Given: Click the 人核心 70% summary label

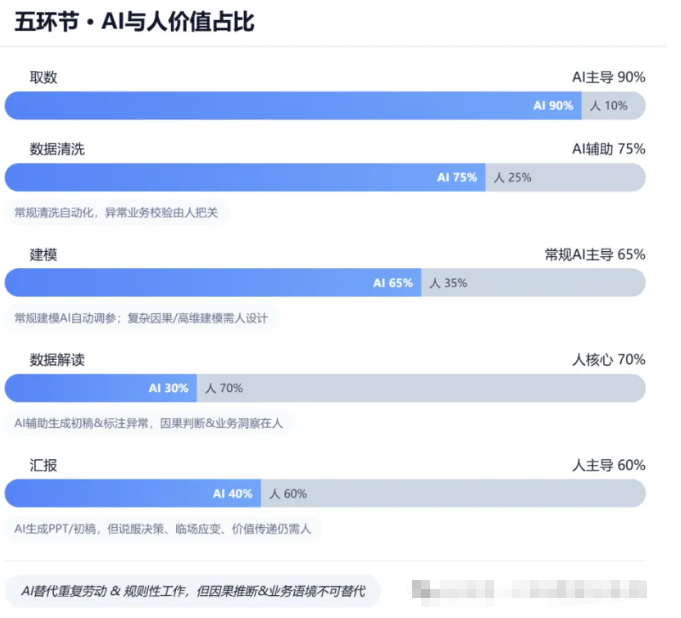Looking at the screenshot, I should 608,360.
